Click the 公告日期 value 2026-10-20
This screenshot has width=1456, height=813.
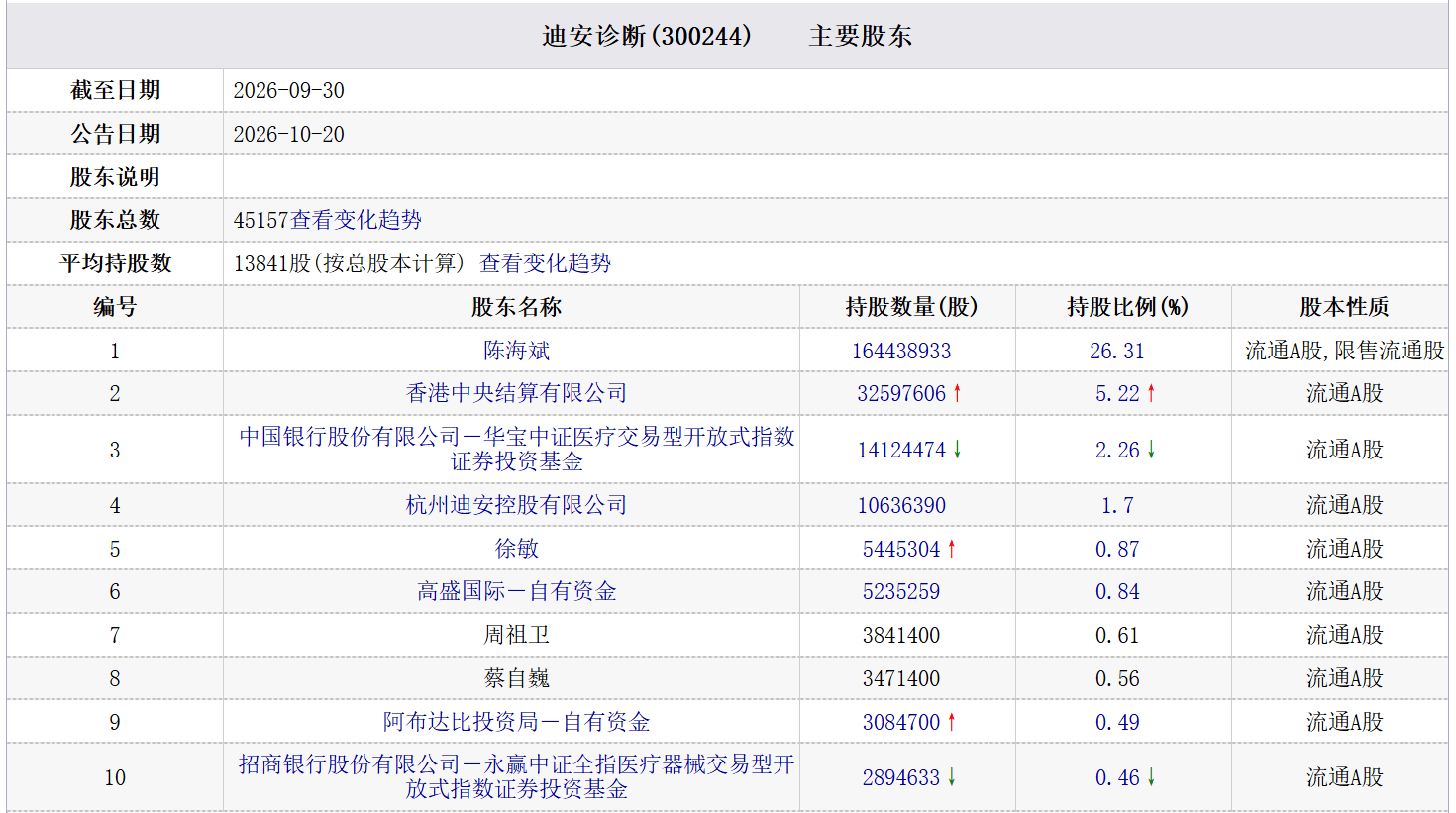tap(289, 134)
